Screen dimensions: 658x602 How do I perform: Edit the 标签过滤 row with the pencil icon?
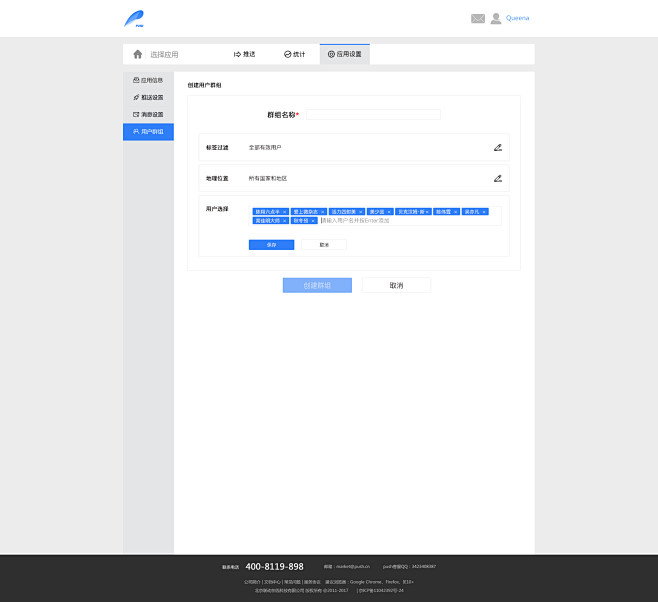pos(498,147)
